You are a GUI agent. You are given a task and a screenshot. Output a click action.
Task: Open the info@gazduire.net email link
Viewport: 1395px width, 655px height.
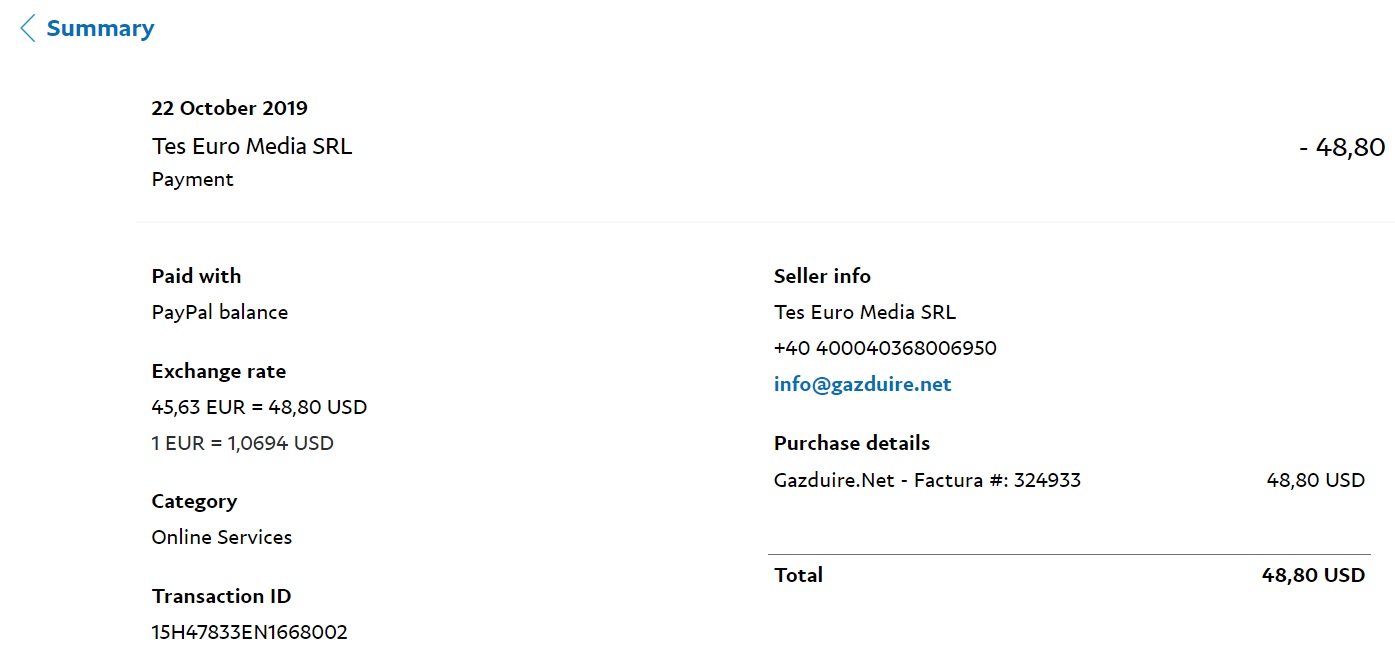[x=862, y=384]
